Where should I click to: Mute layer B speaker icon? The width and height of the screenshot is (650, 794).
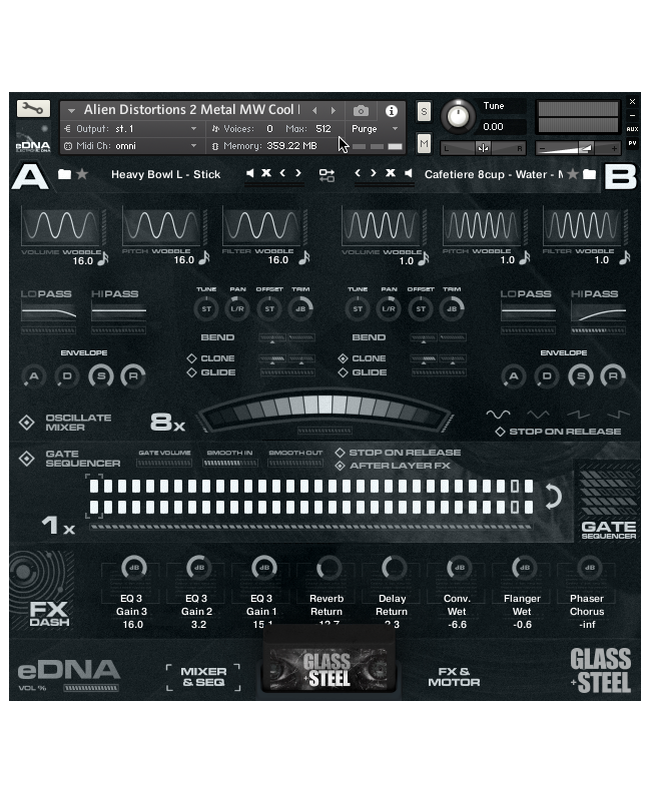tap(408, 173)
